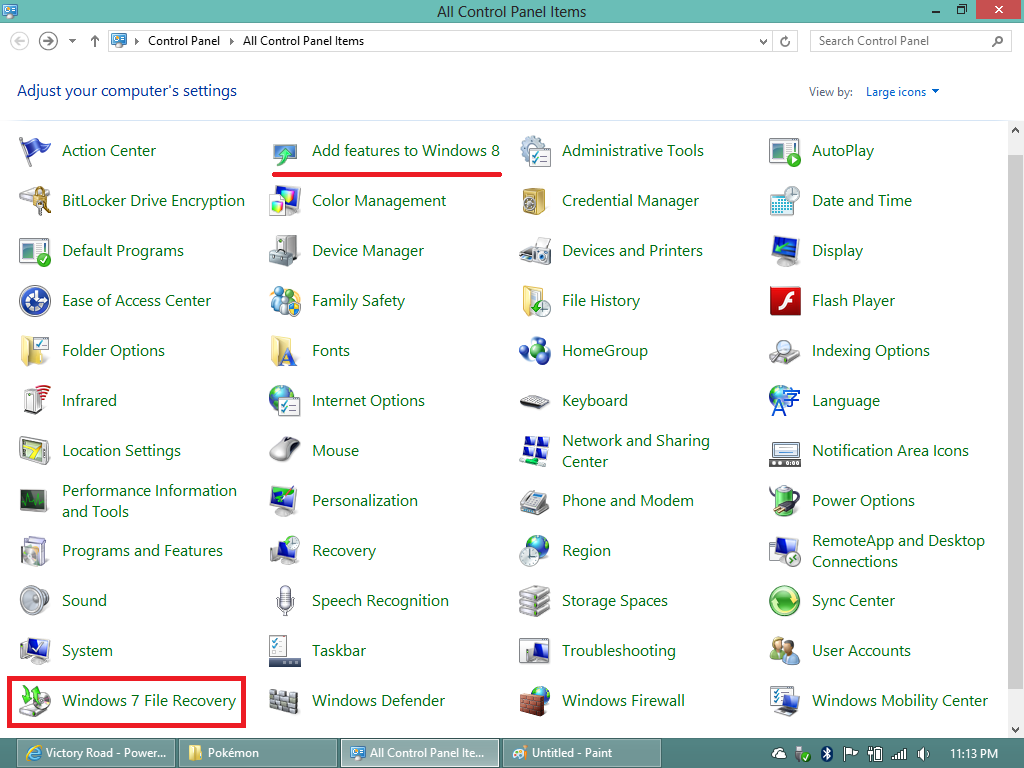The width and height of the screenshot is (1024, 768).
Task: Expand the View by Large icons dropdown
Action: 902,92
